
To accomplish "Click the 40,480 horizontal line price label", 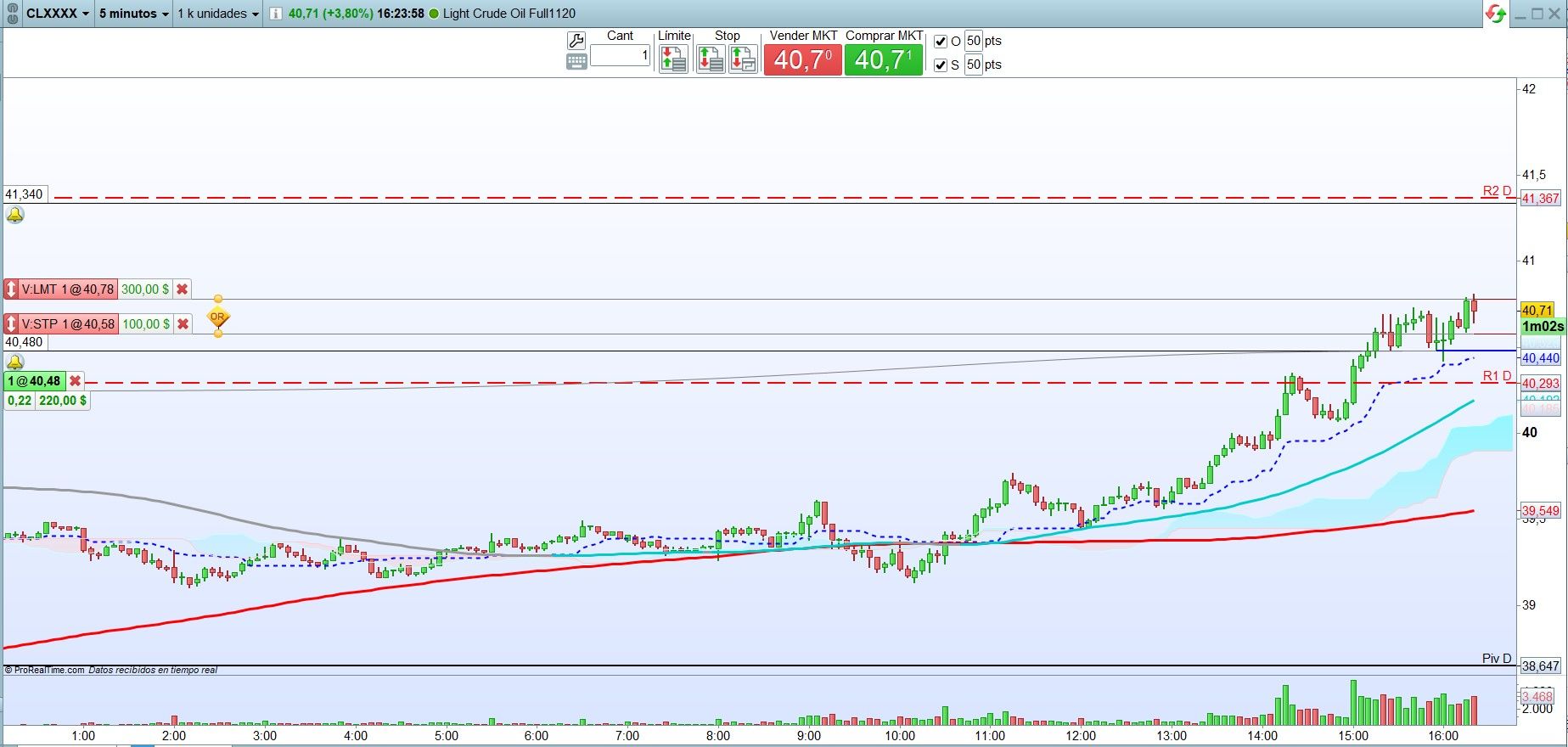I will [24, 342].
